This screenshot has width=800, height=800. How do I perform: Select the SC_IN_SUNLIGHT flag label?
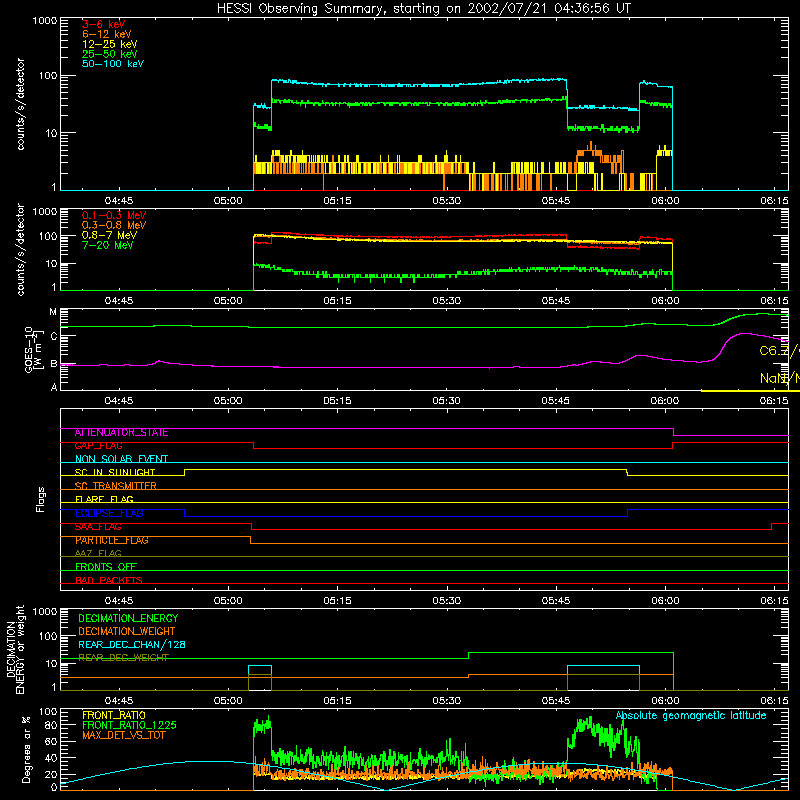click(x=115, y=472)
